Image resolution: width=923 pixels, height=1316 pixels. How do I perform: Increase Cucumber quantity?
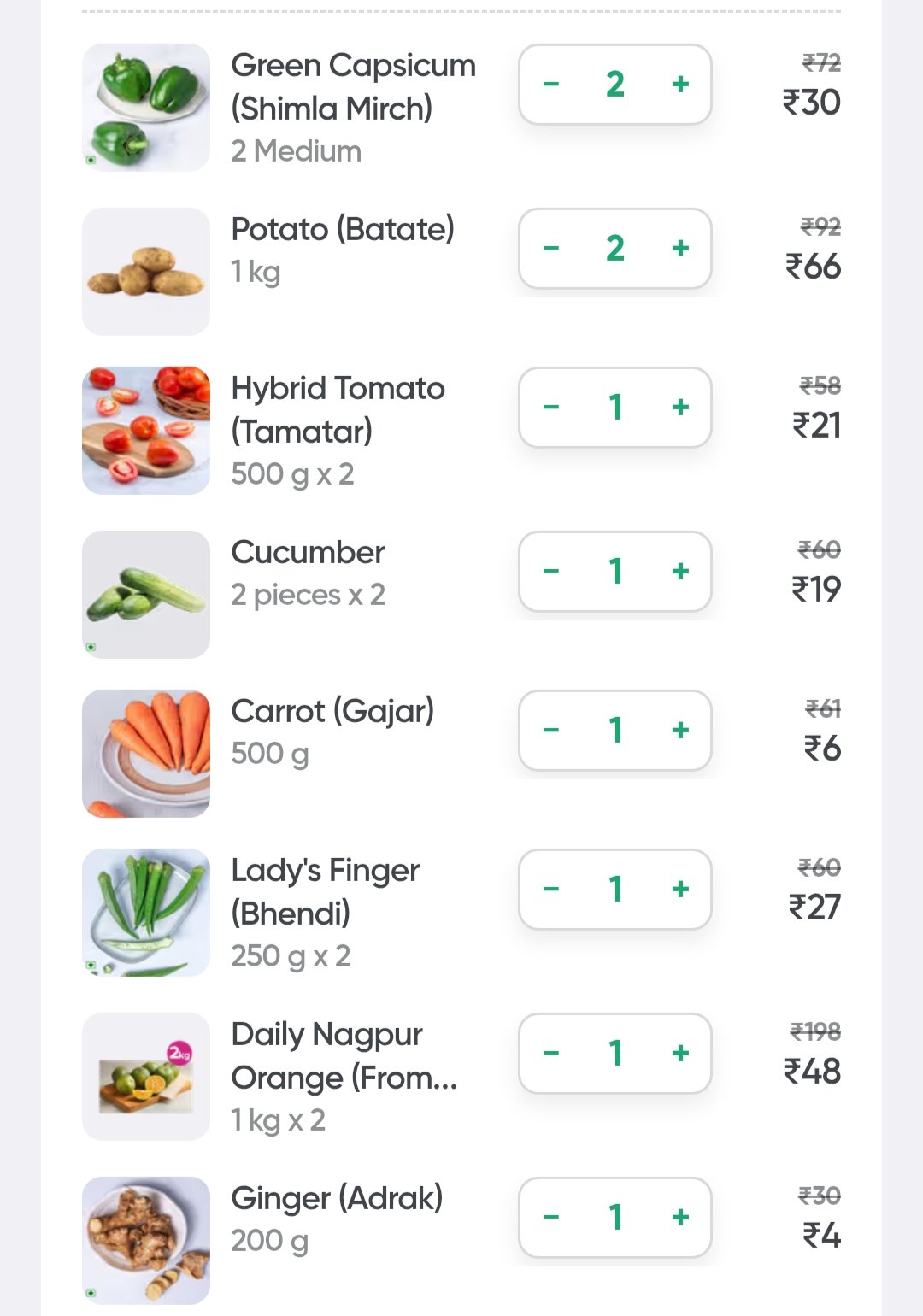click(680, 572)
